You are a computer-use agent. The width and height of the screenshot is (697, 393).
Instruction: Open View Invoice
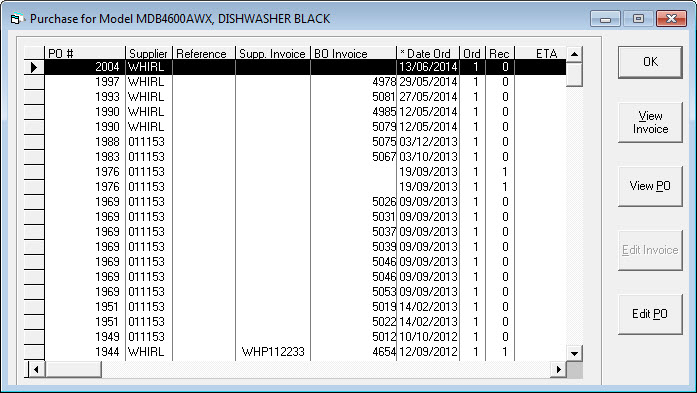[650, 122]
